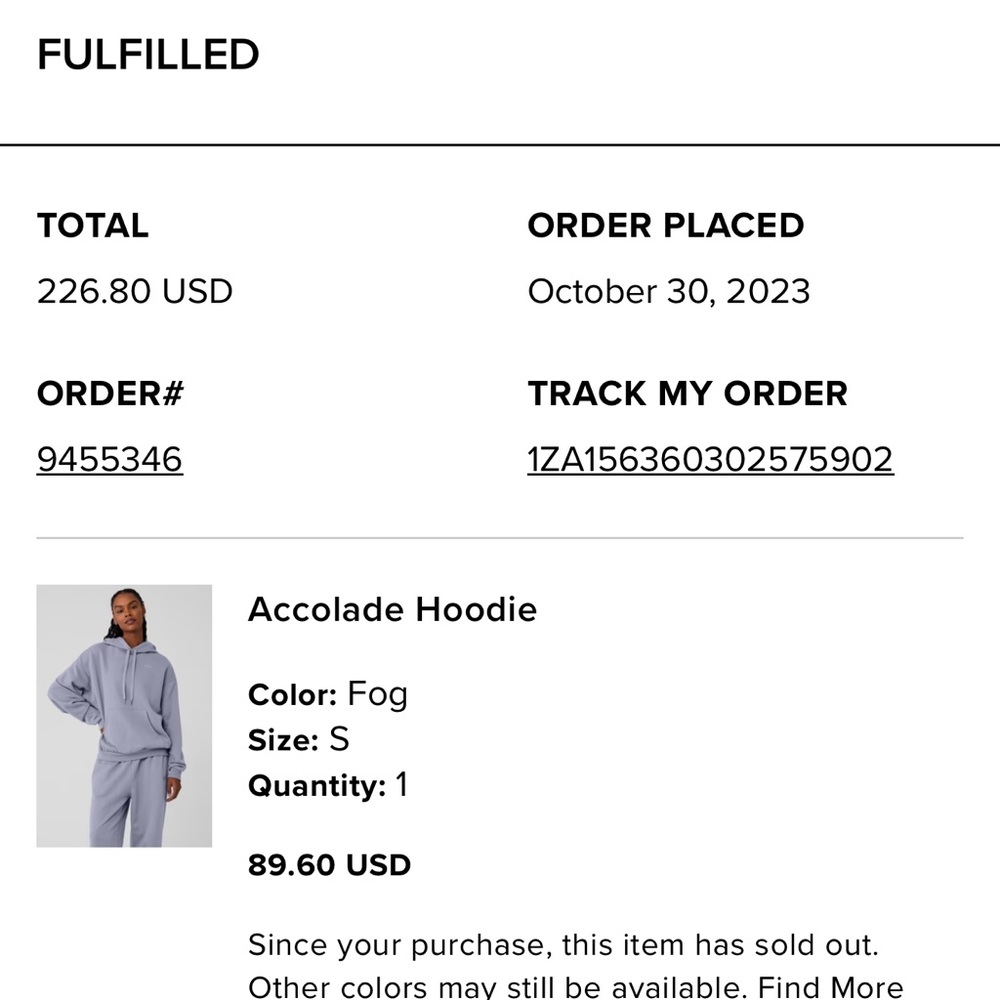Viewport: 1000px width, 1000px height.
Task: Click the ORDER PLACED date October 30, 2023
Action: coord(668,291)
